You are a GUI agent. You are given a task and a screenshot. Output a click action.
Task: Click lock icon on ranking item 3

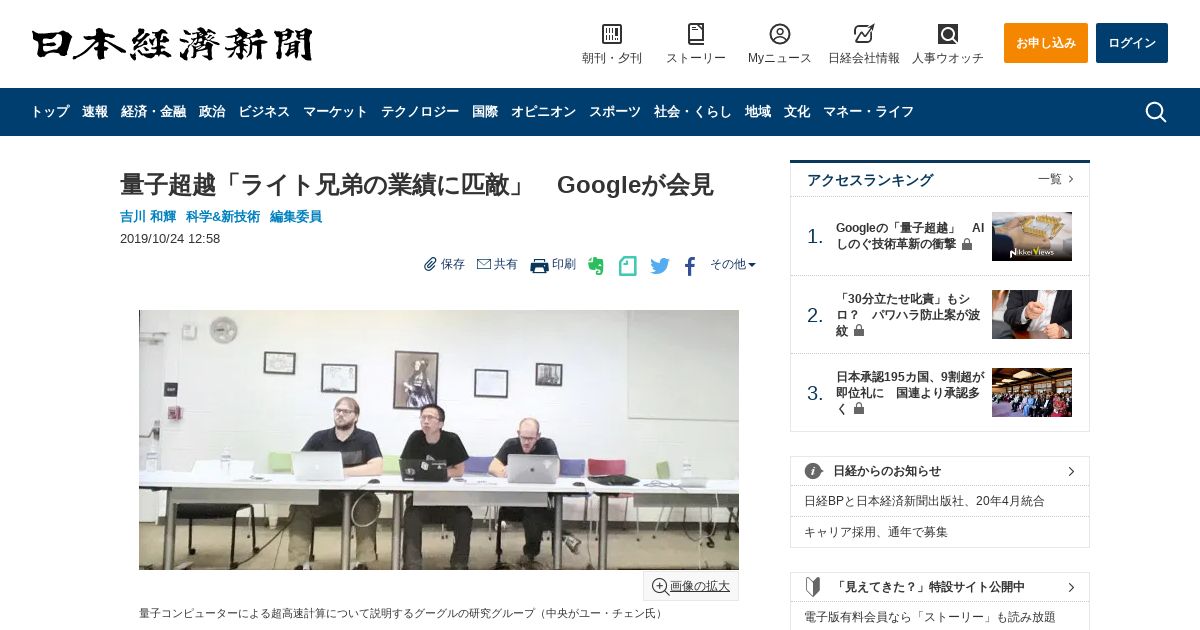(859, 409)
